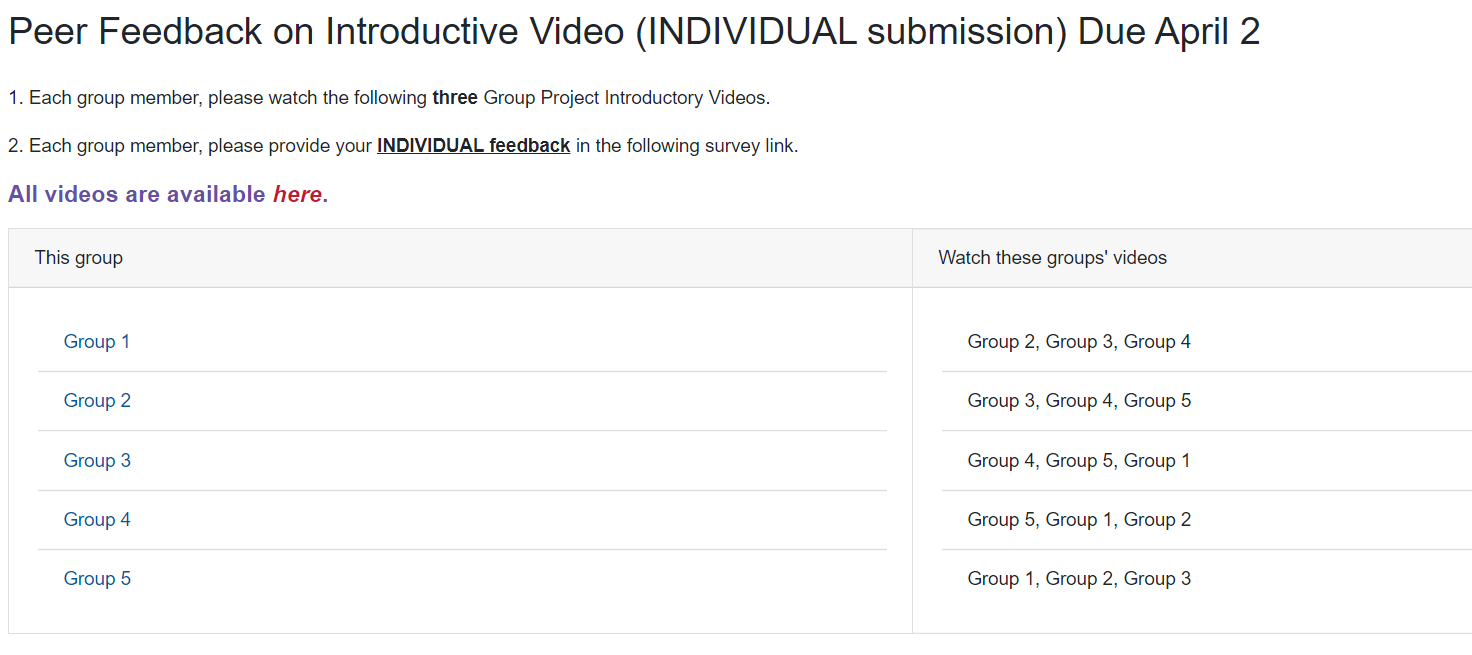
Task: Click the 'This group' column header
Action: [79, 258]
